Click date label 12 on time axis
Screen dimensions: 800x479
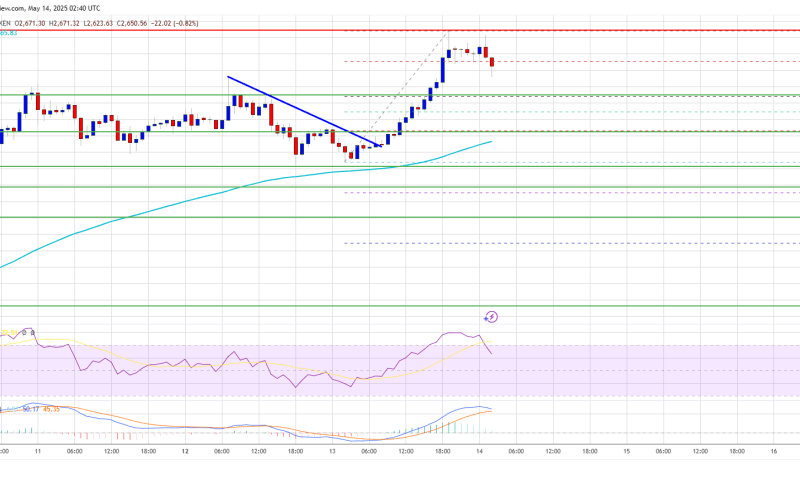[x=185, y=451]
